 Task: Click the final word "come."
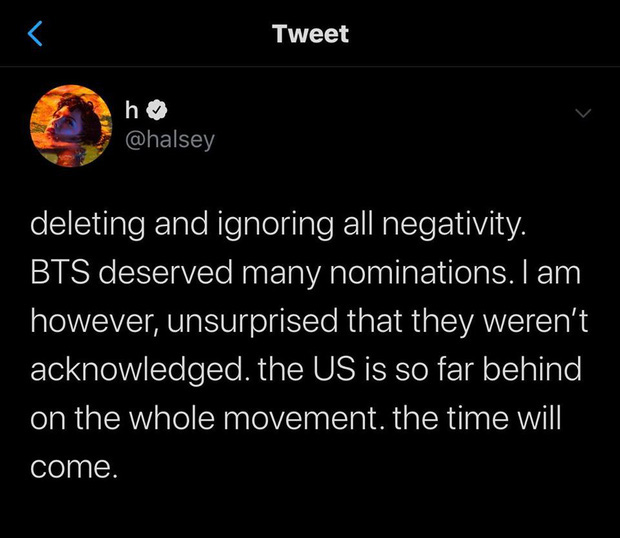tap(74, 467)
